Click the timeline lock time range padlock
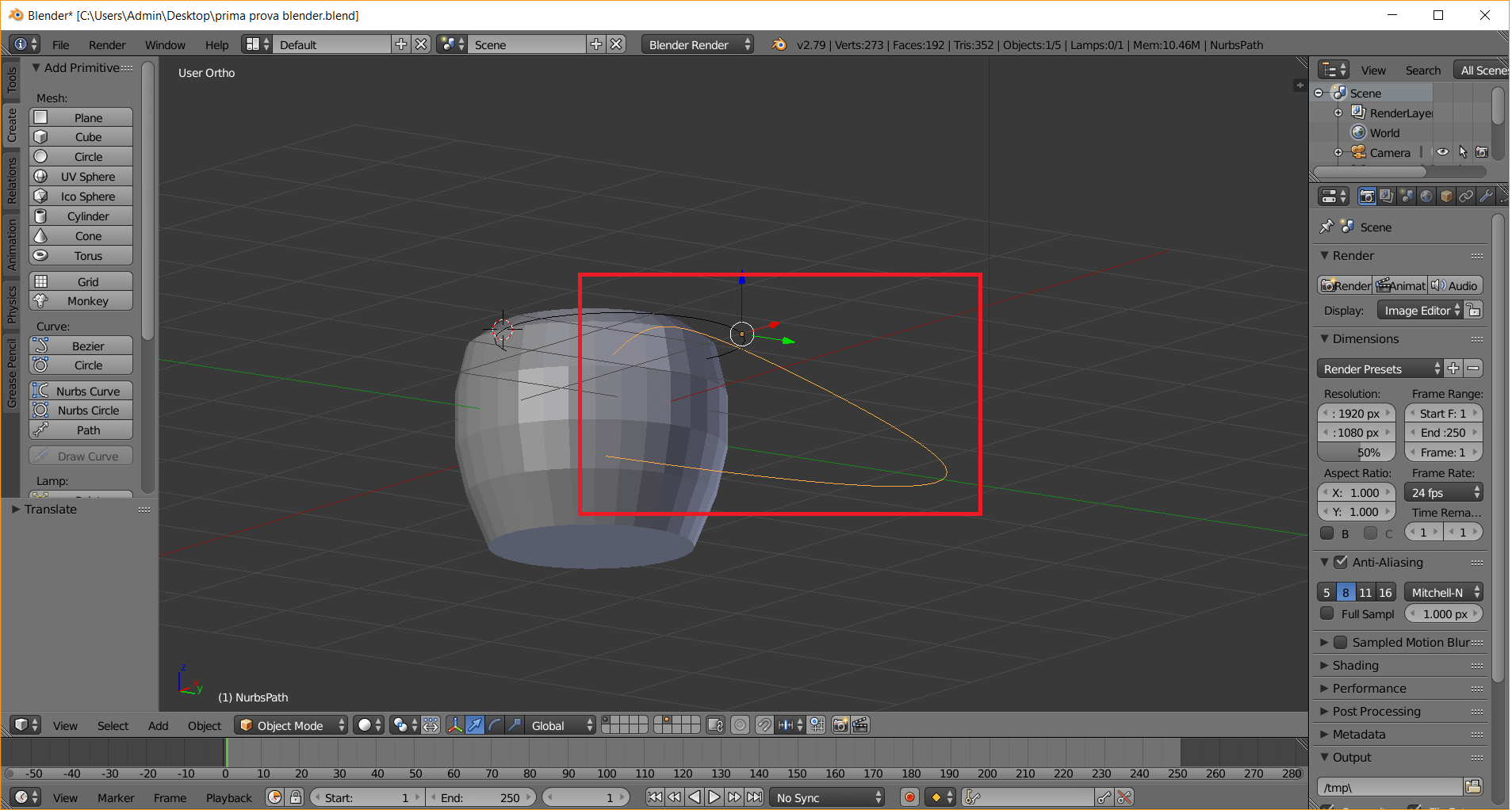 point(296,797)
